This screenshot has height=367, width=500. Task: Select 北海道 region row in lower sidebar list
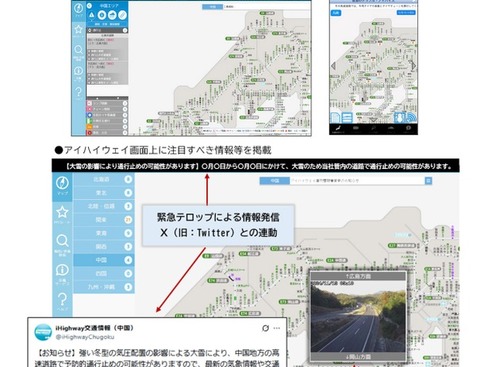pos(104,179)
